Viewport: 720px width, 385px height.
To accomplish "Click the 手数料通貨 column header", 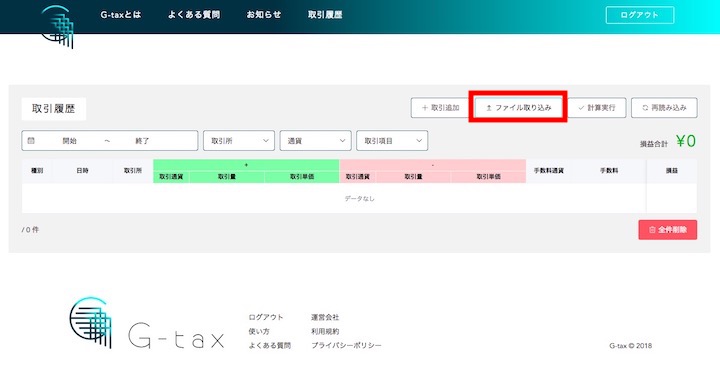I will (x=549, y=171).
